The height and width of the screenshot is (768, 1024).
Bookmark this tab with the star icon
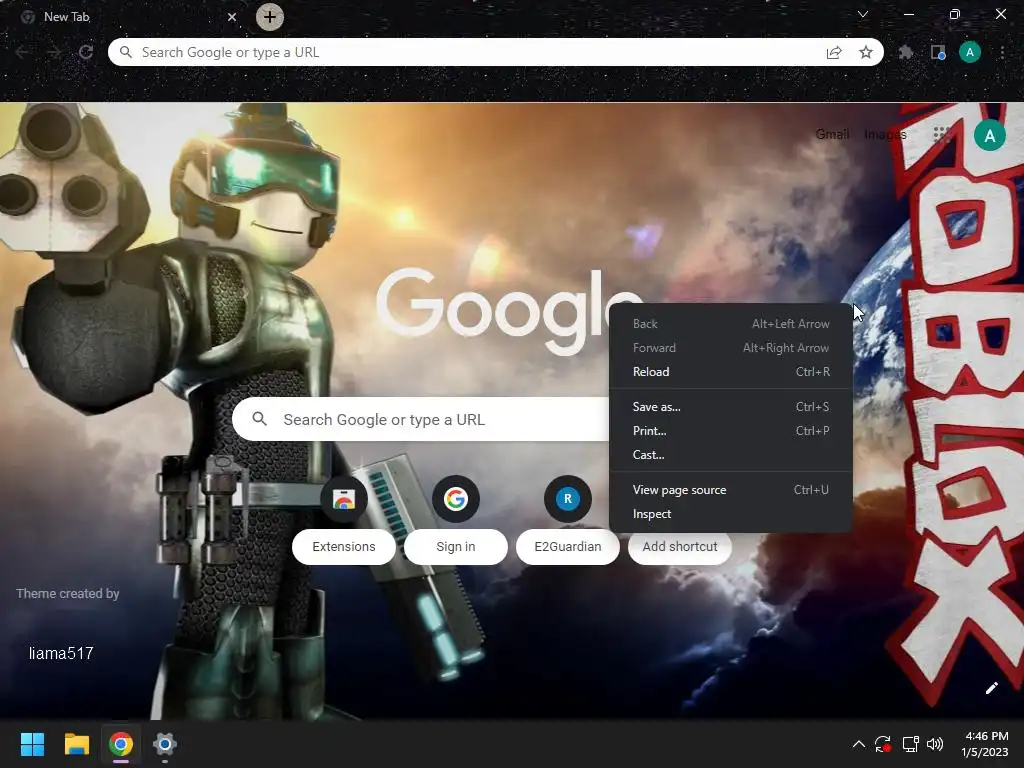pos(866,52)
